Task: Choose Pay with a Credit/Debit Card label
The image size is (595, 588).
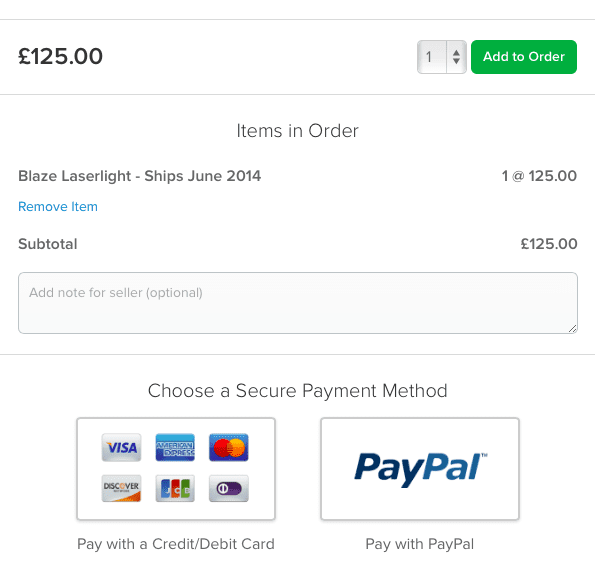Action: point(176,544)
